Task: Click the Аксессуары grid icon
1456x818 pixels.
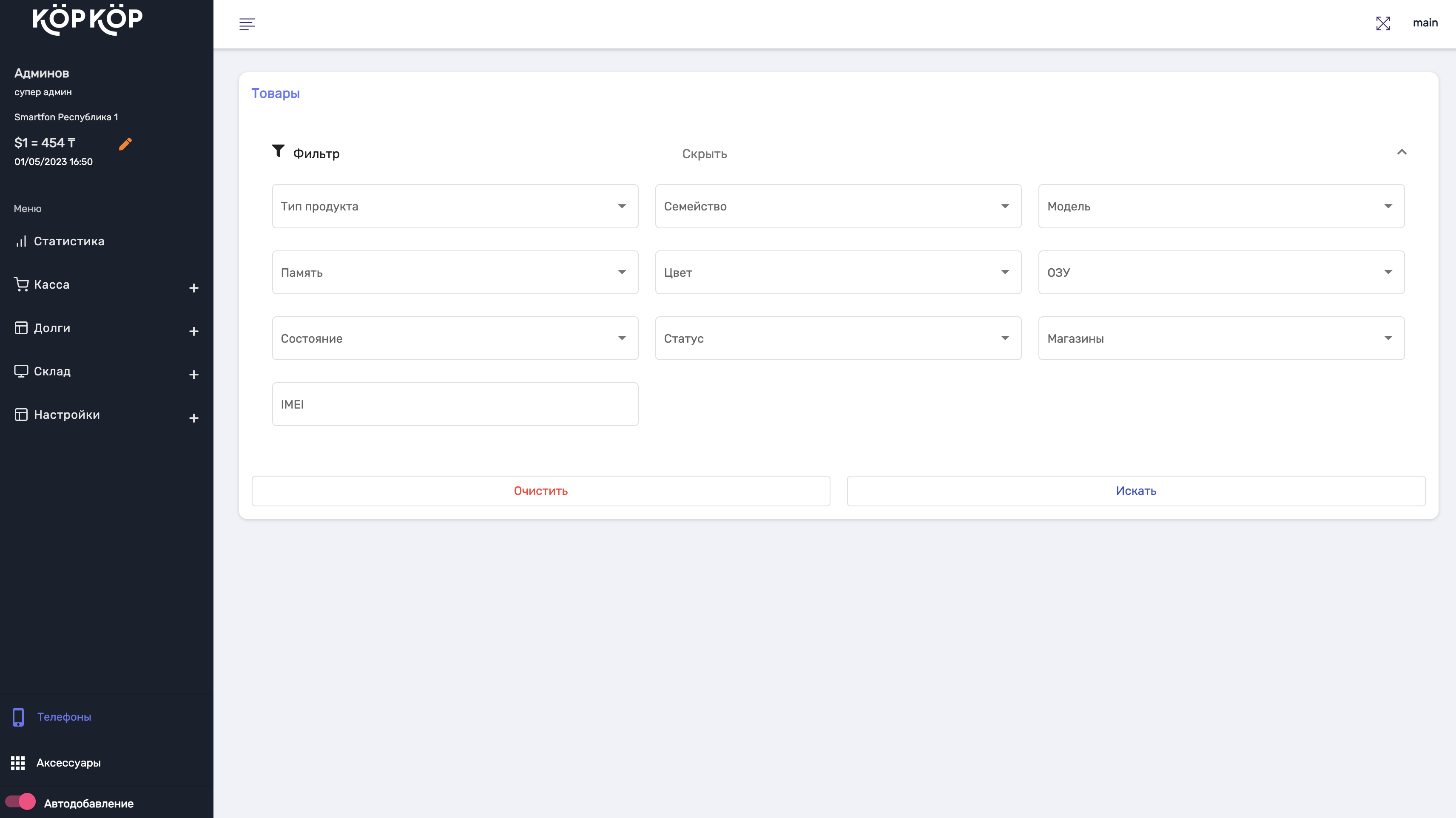Action: [x=18, y=763]
